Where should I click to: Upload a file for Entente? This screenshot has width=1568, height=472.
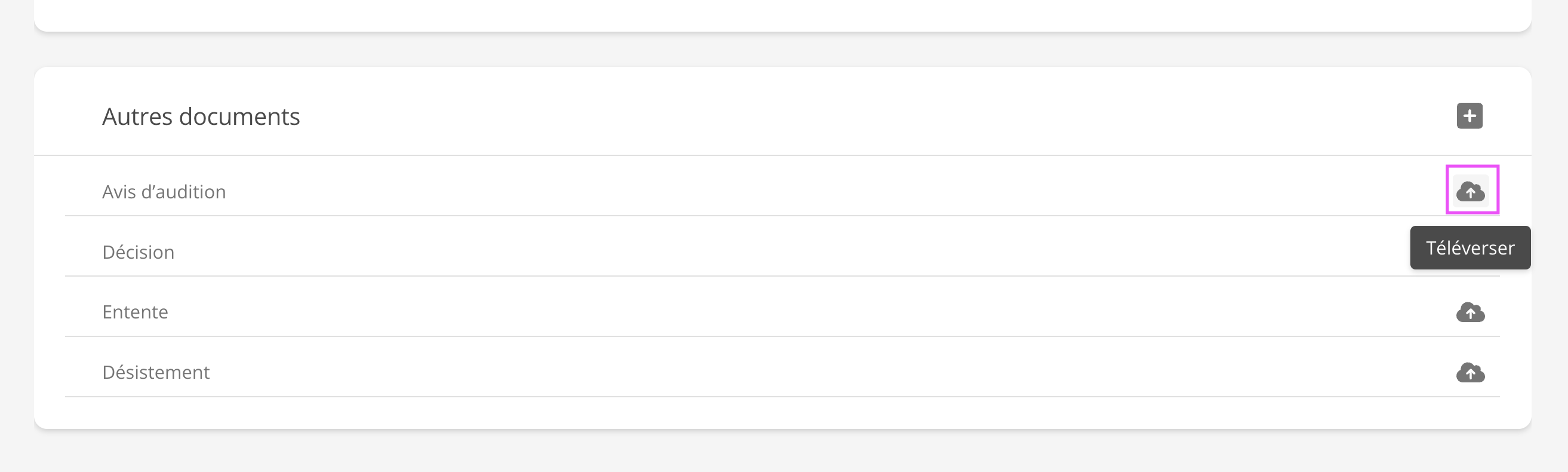(1471, 312)
